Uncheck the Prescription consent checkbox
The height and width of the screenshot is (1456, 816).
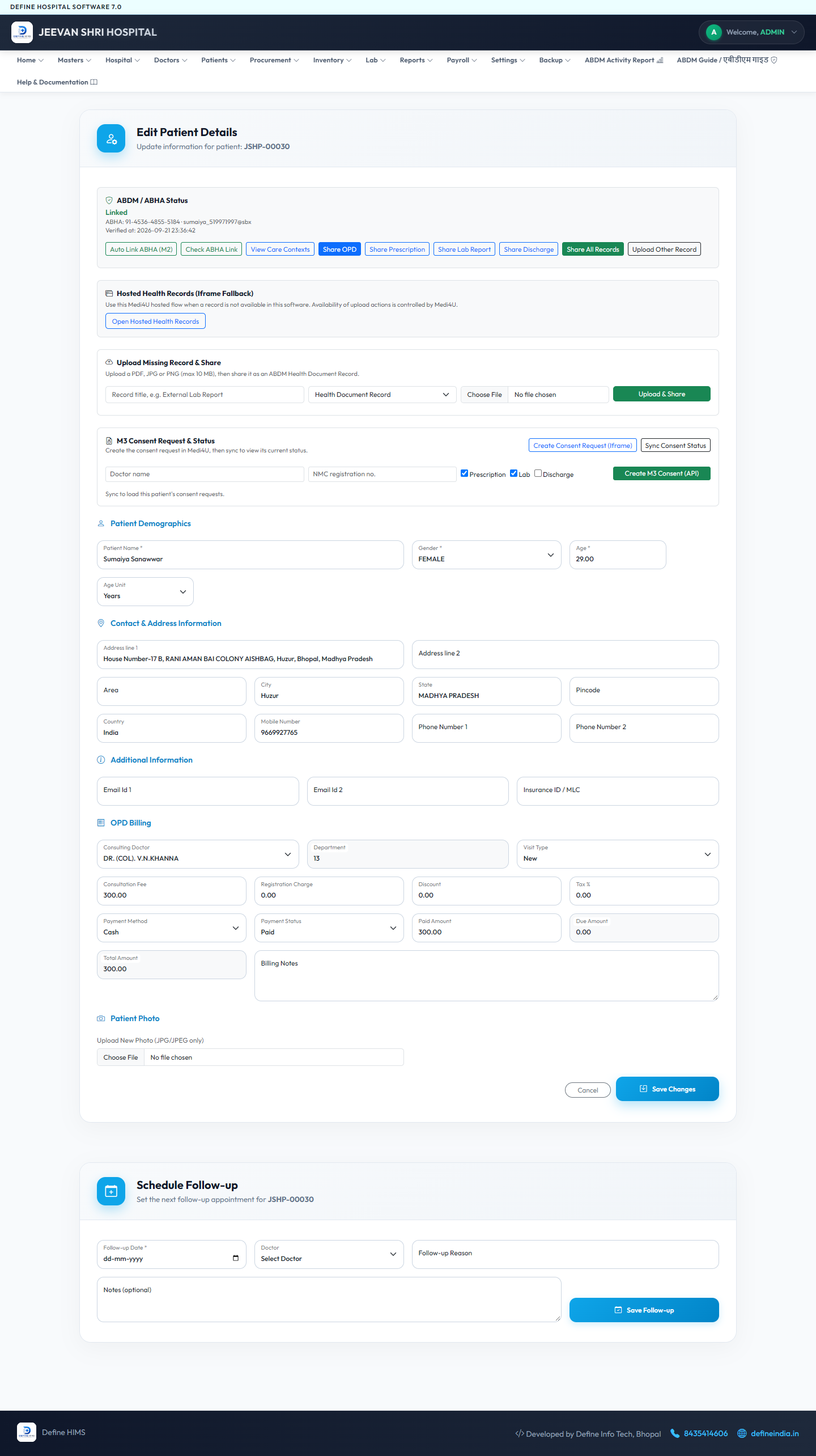[464, 473]
